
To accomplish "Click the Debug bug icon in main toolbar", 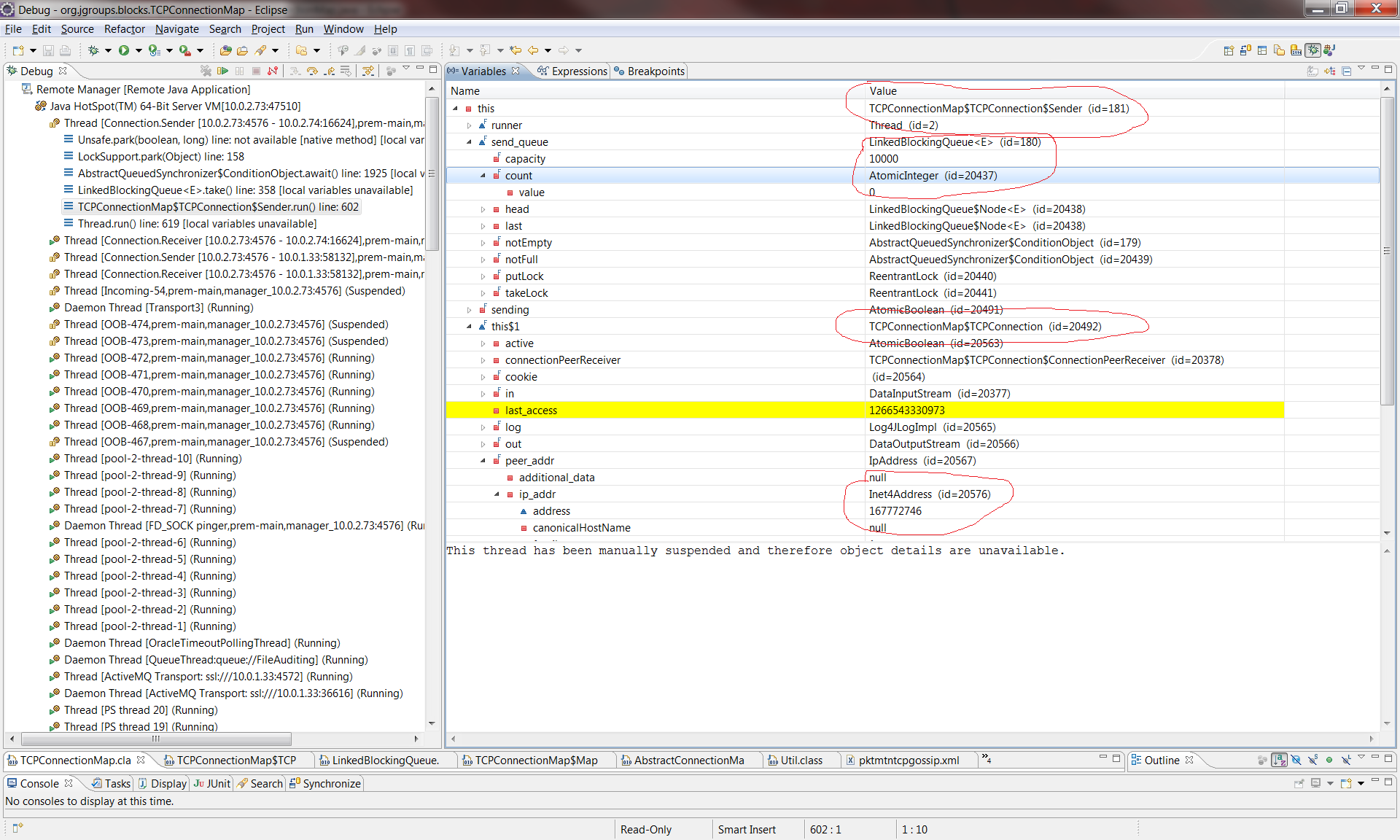I will (93, 50).
